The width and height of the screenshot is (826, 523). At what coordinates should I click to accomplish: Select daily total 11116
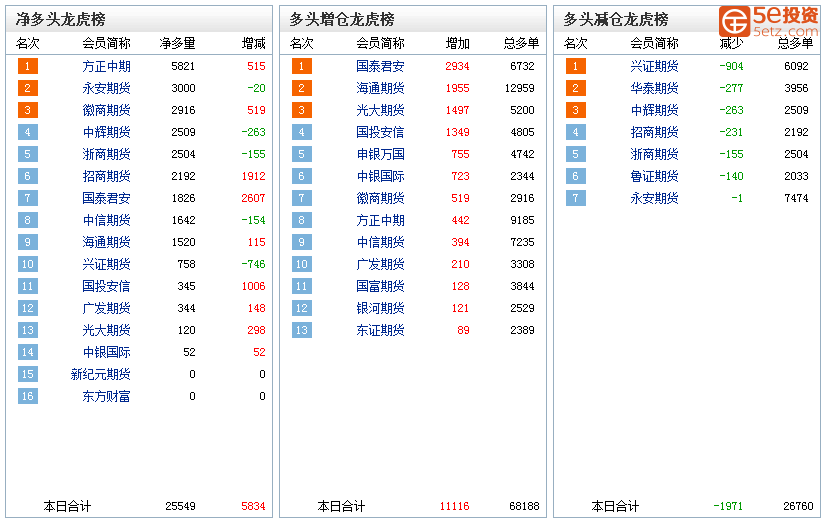coord(455,507)
